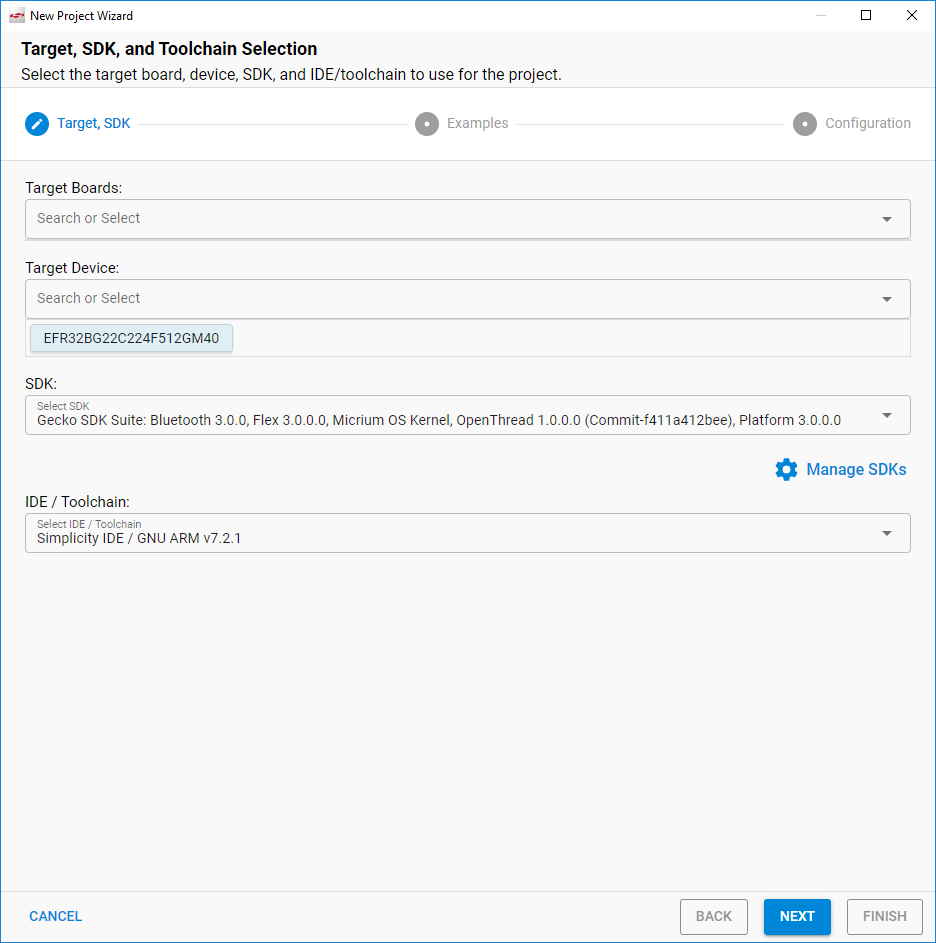Open the Manage SDKs link

(x=856, y=469)
